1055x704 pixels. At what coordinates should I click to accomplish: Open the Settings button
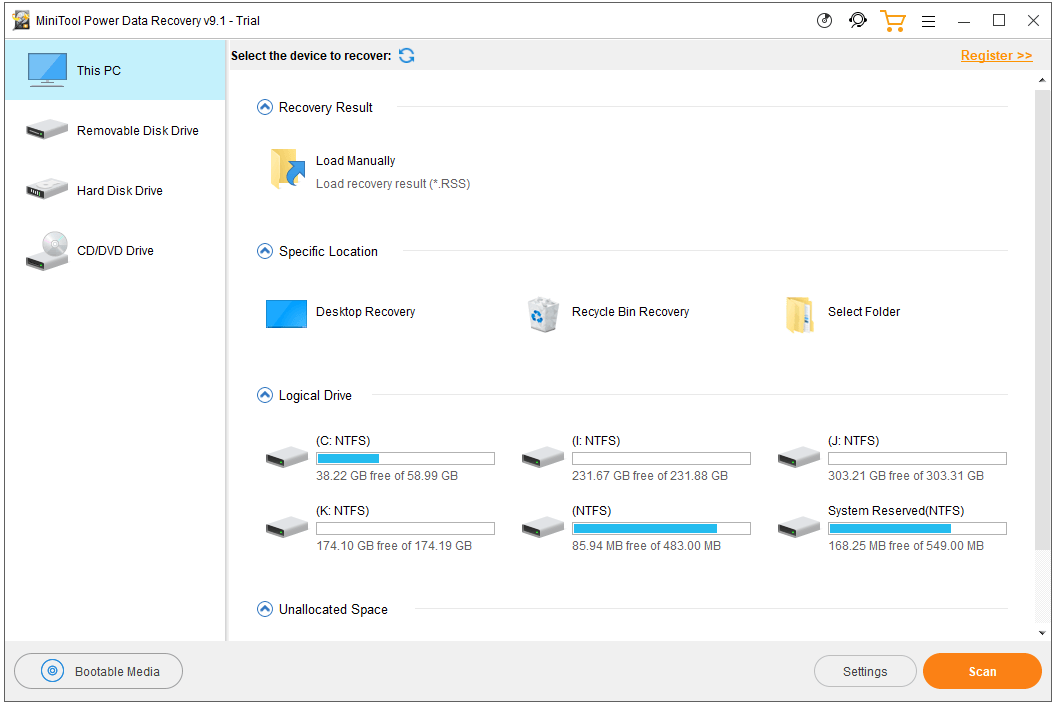pos(865,671)
